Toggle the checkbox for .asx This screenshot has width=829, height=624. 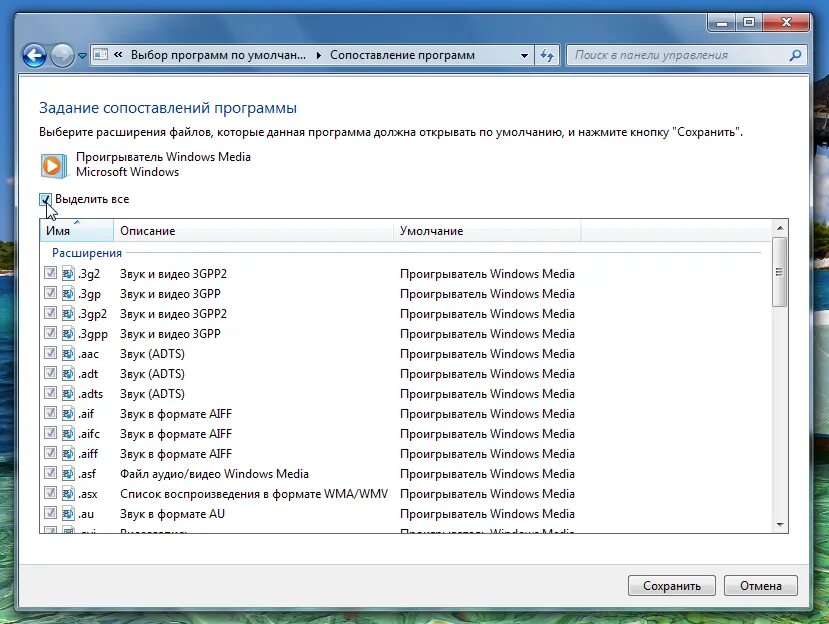pos(50,493)
